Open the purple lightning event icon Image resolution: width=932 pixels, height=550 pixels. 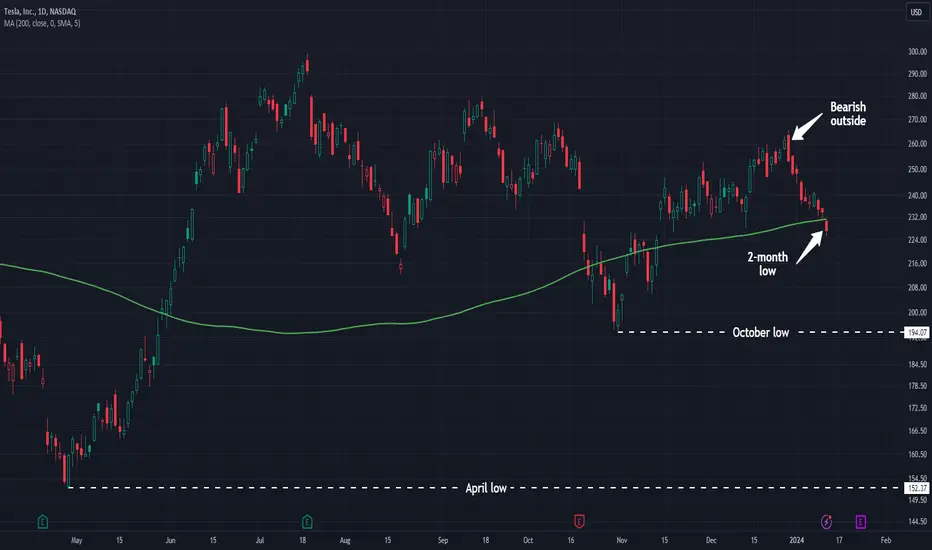click(826, 522)
